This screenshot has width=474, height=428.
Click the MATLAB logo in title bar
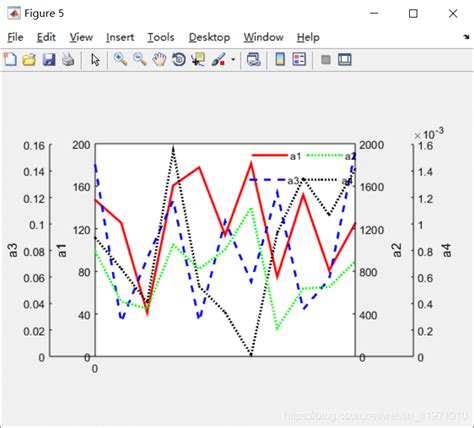pos(14,13)
